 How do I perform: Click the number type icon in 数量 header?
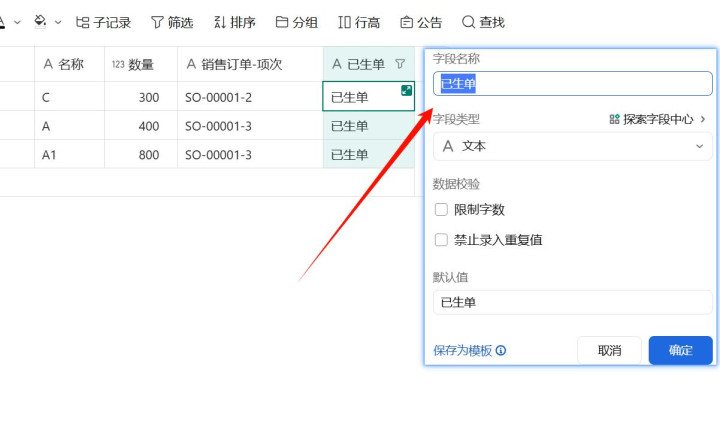click(118, 64)
